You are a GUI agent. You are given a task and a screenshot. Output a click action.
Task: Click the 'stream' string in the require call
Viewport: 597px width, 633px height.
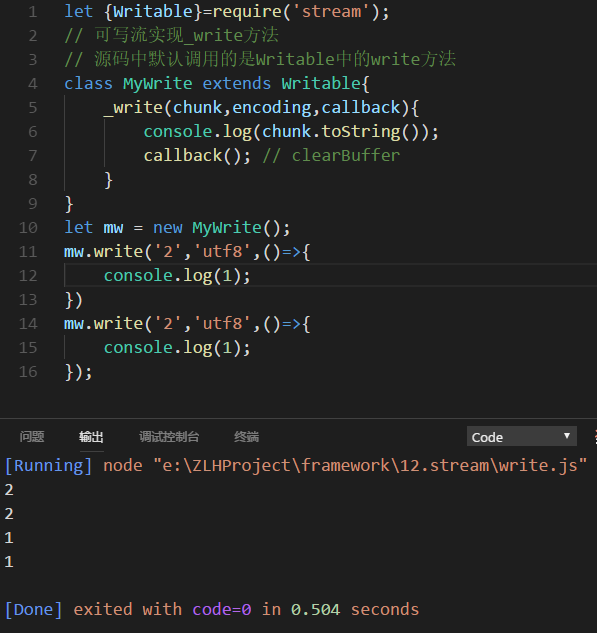(x=331, y=12)
